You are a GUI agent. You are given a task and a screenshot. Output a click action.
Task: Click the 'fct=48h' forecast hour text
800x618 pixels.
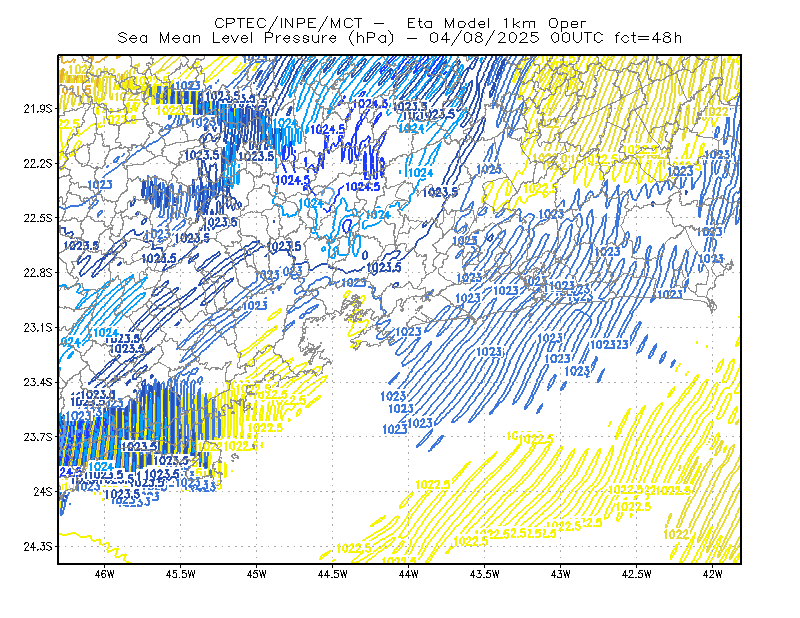click(648, 38)
